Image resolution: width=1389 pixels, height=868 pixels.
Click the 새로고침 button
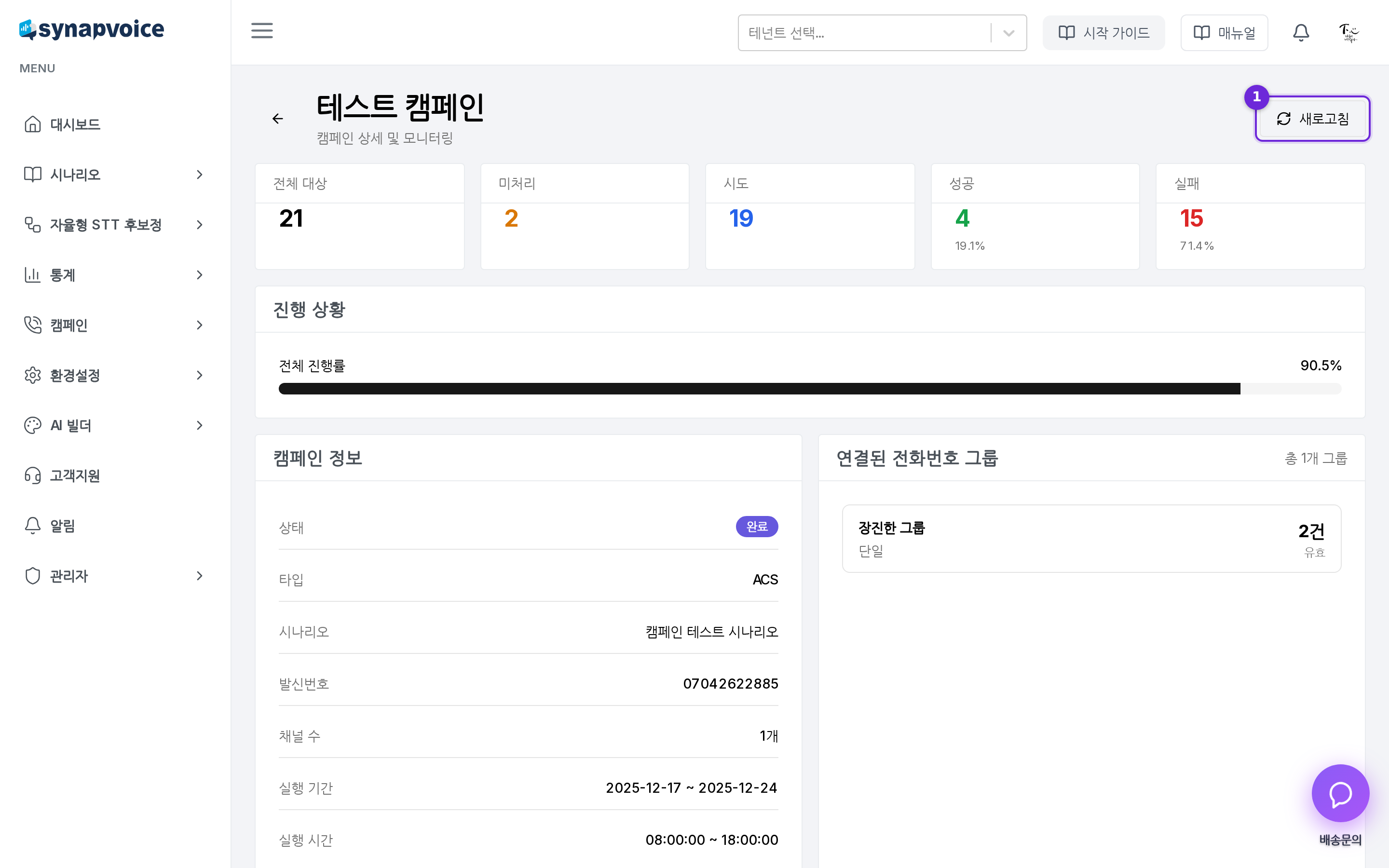point(1312,119)
